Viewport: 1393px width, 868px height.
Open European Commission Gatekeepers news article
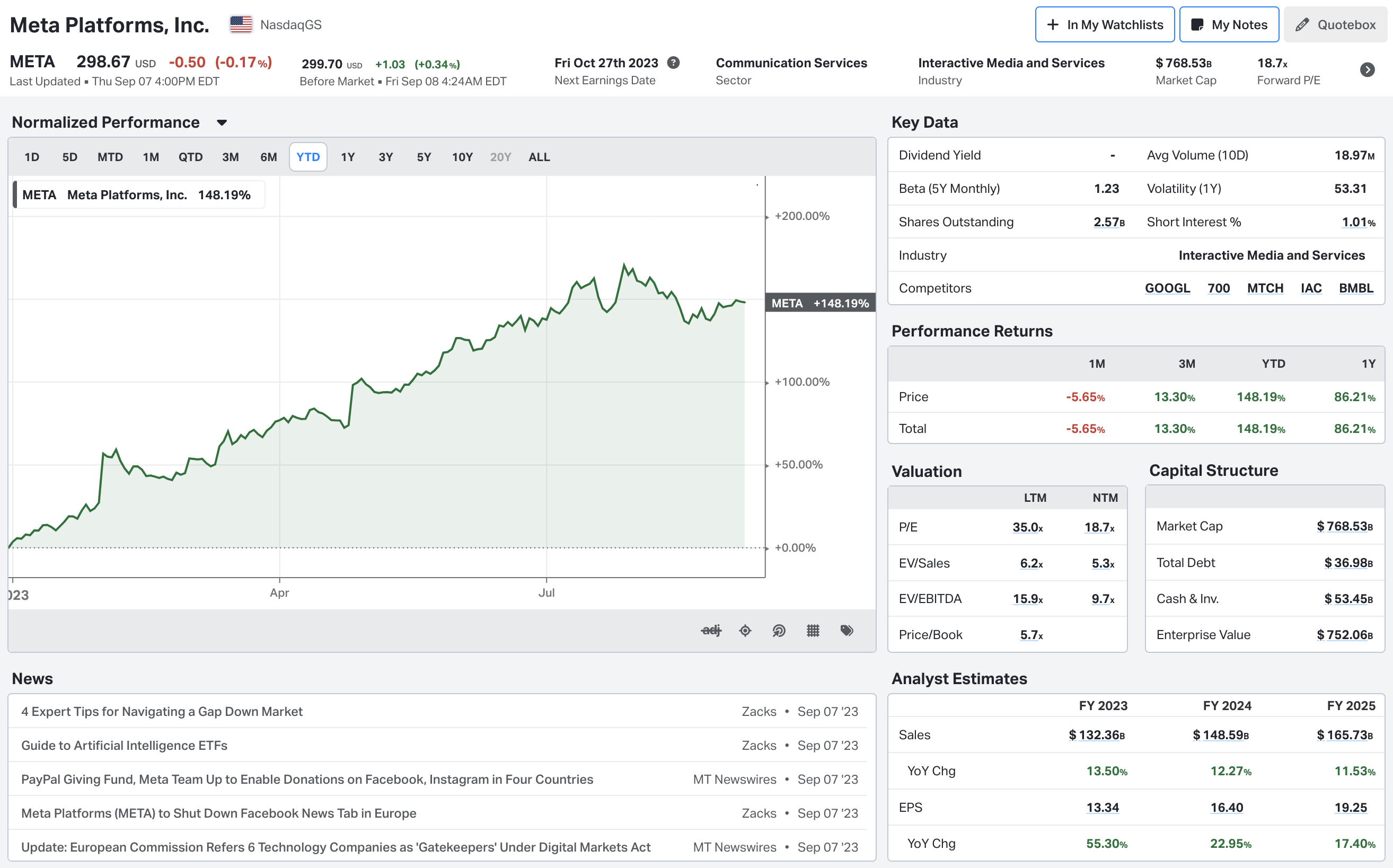click(336, 847)
